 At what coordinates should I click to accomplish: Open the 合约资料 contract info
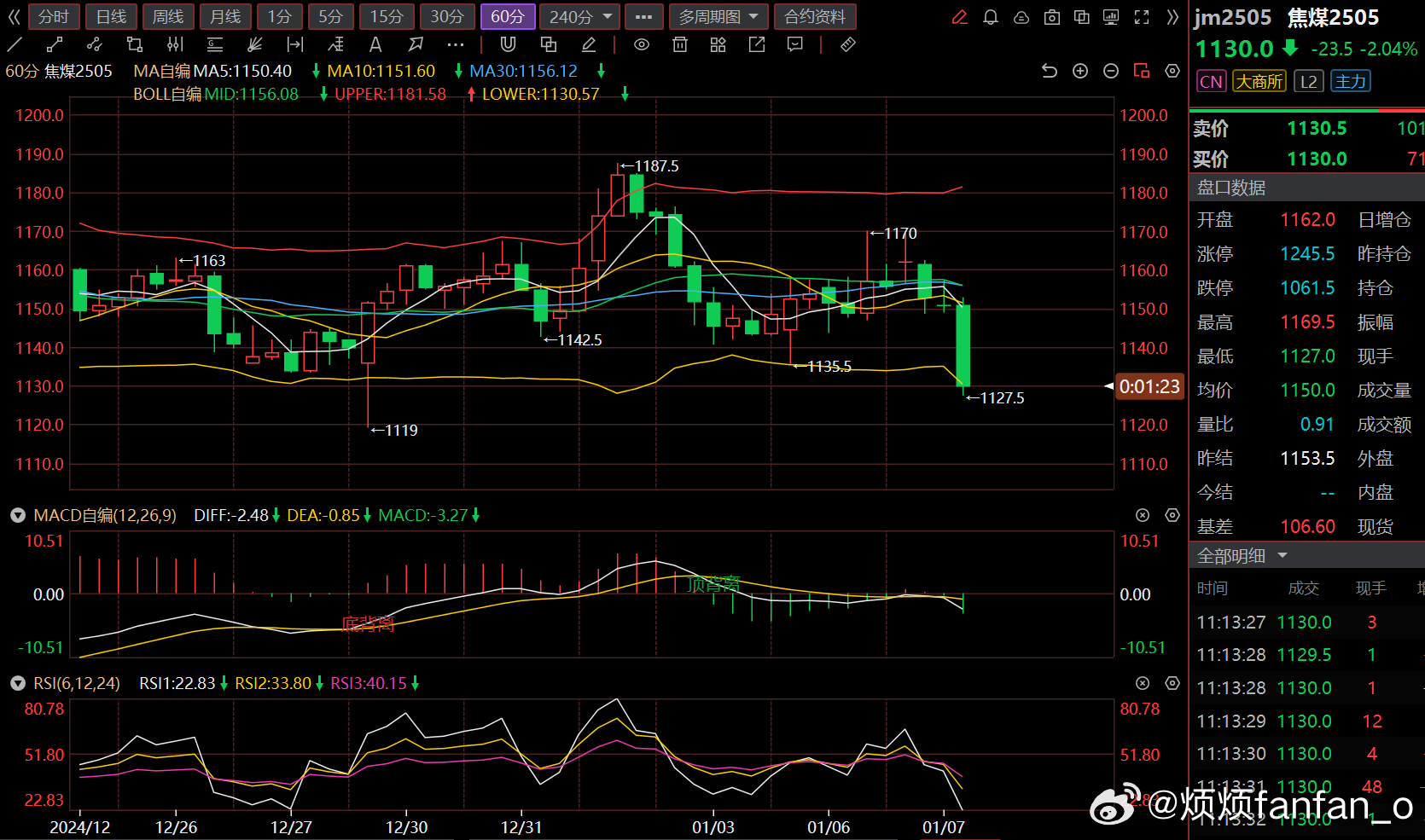(815, 17)
